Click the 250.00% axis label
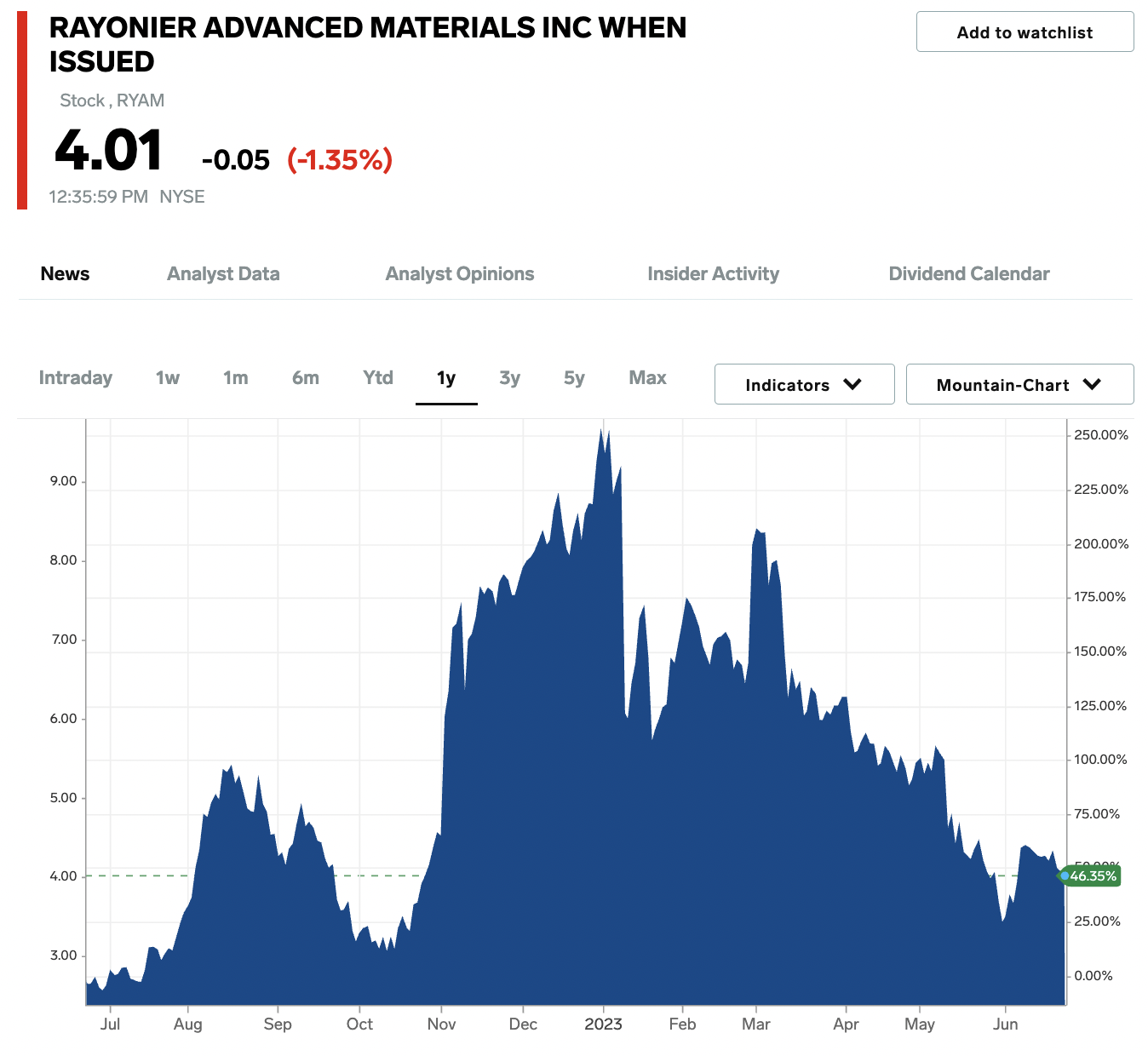1148x1056 pixels. pyautogui.click(x=1101, y=435)
